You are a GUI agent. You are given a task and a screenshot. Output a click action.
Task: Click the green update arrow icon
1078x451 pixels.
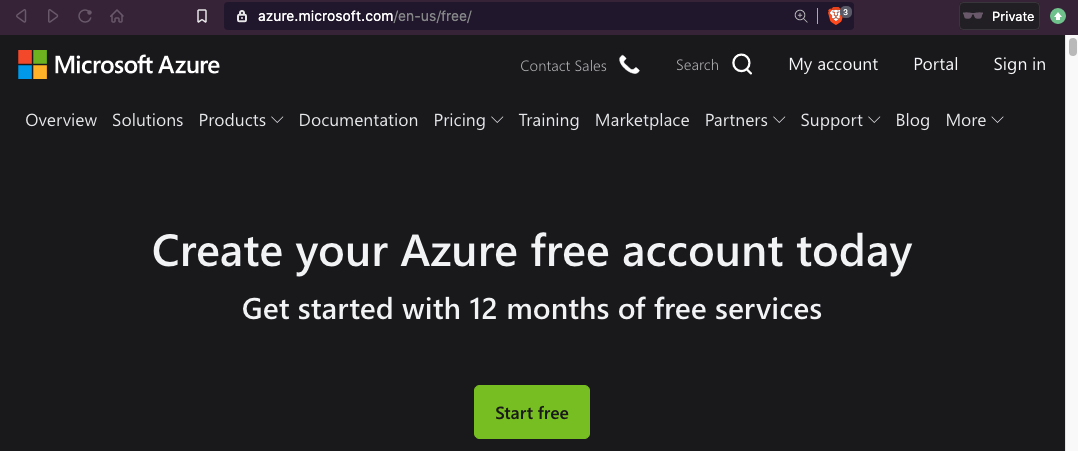[x=1059, y=16]
